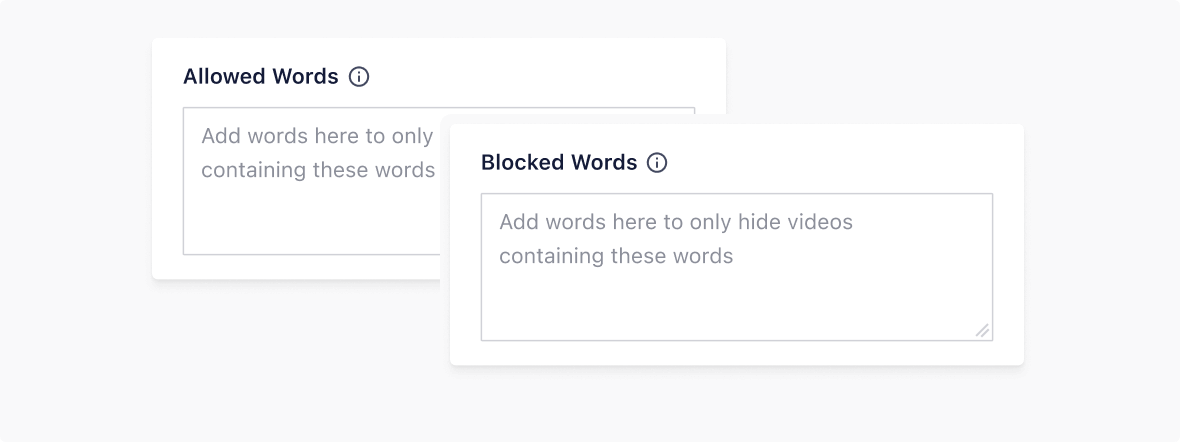Click placeholder text "Add words here to only hide videos"
This screenshot has height=442, width=1180.
click(676, 222)
